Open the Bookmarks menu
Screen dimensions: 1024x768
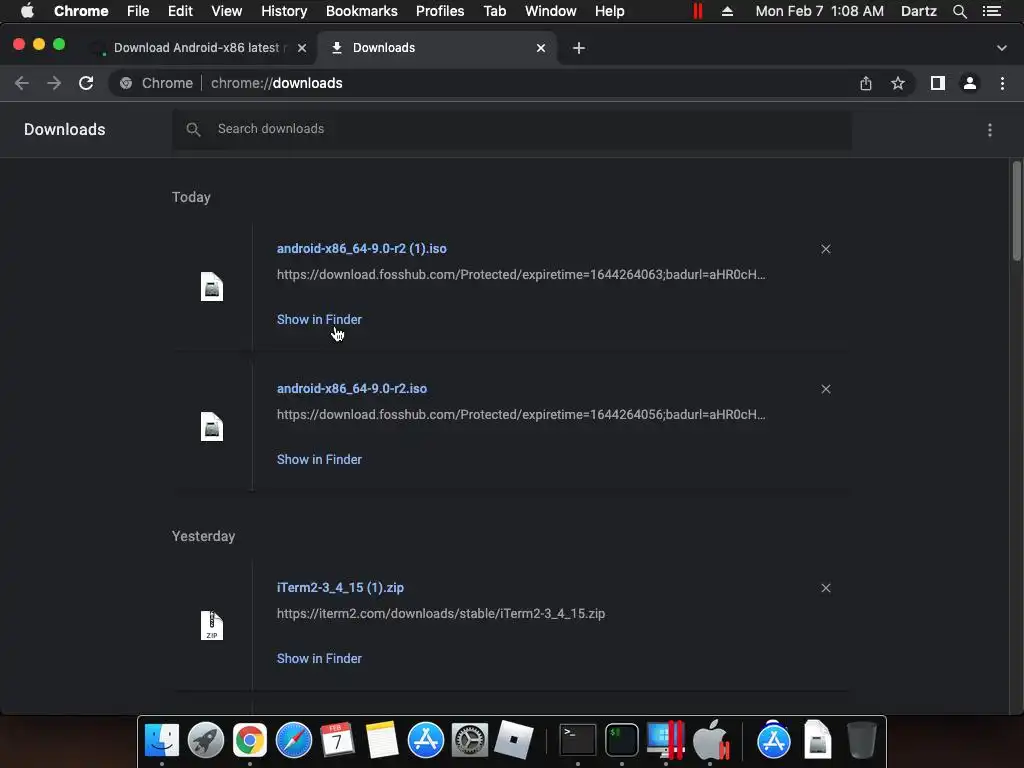[362, 11]
